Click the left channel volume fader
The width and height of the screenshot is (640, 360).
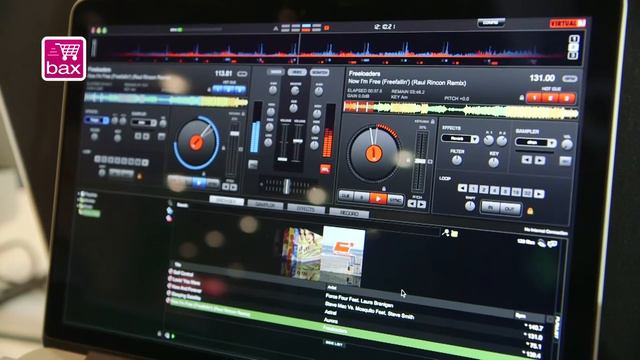[x=282, y=158]
